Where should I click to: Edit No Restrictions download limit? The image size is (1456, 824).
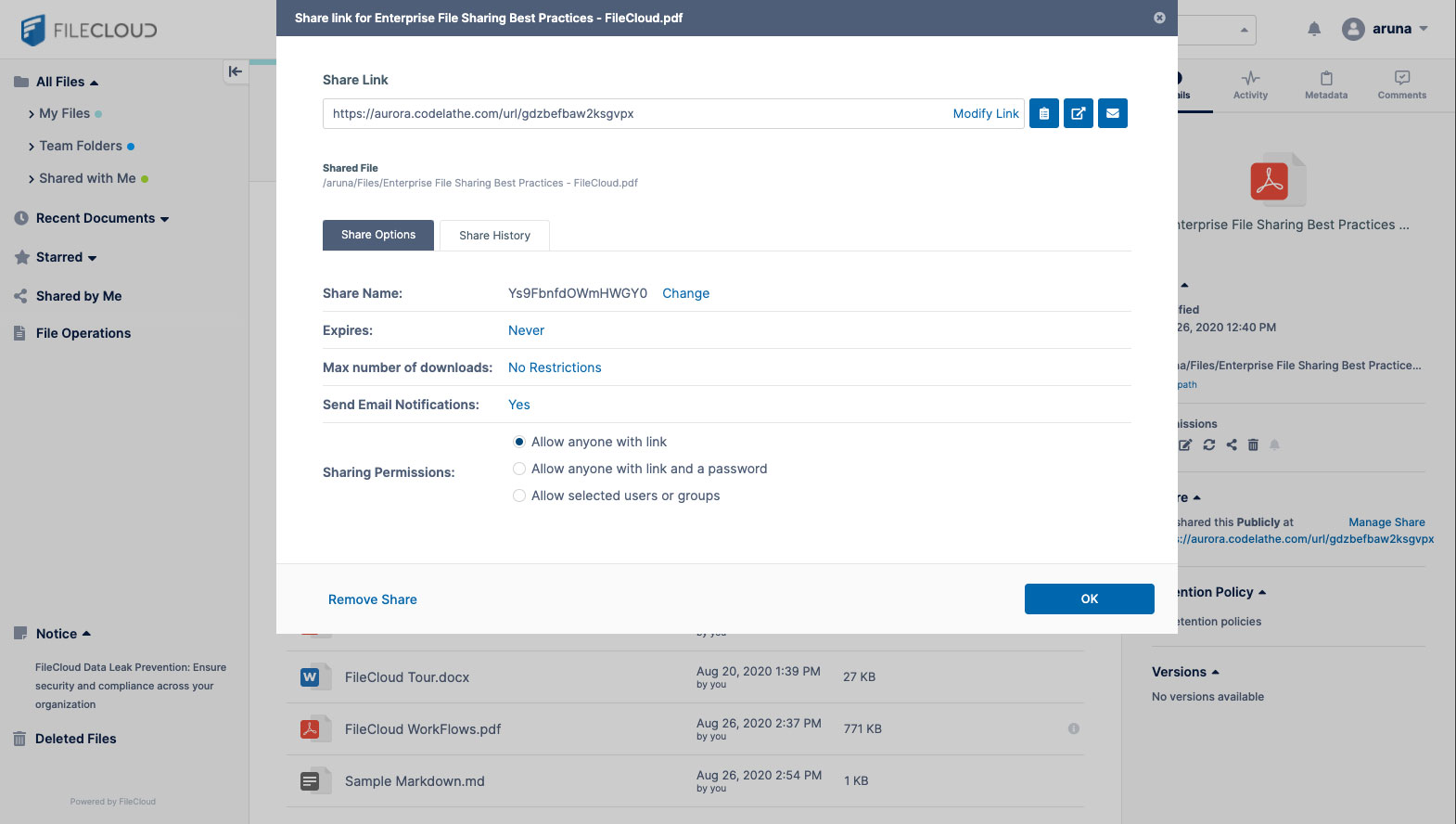(555, 367)
